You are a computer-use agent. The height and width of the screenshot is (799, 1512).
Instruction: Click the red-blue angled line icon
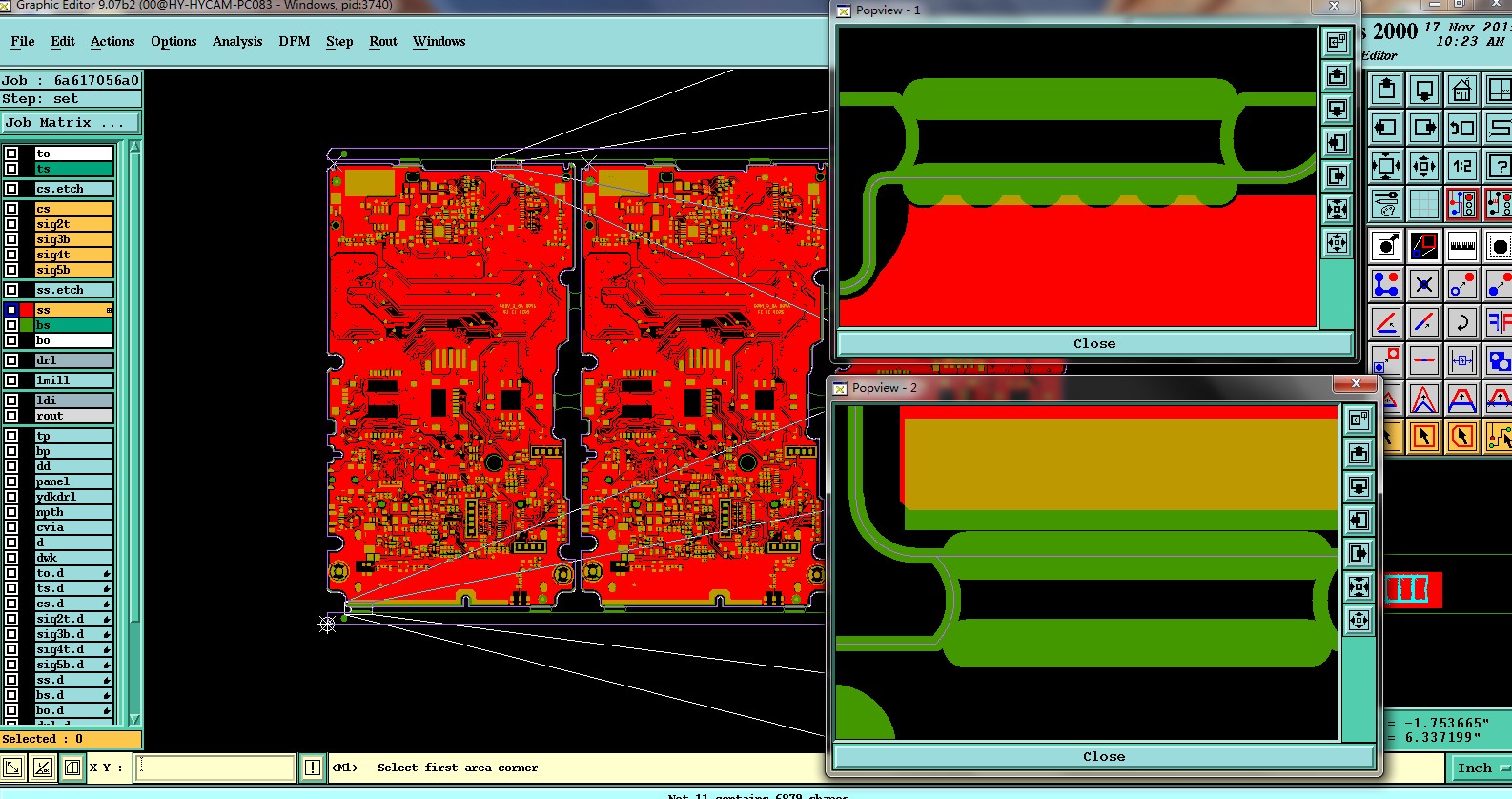pos(1386,322)
